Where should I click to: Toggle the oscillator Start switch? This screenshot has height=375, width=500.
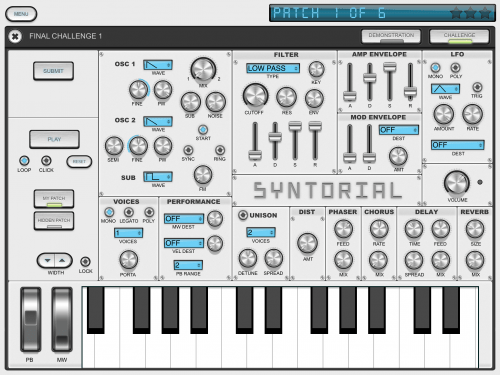pos(203,129)
